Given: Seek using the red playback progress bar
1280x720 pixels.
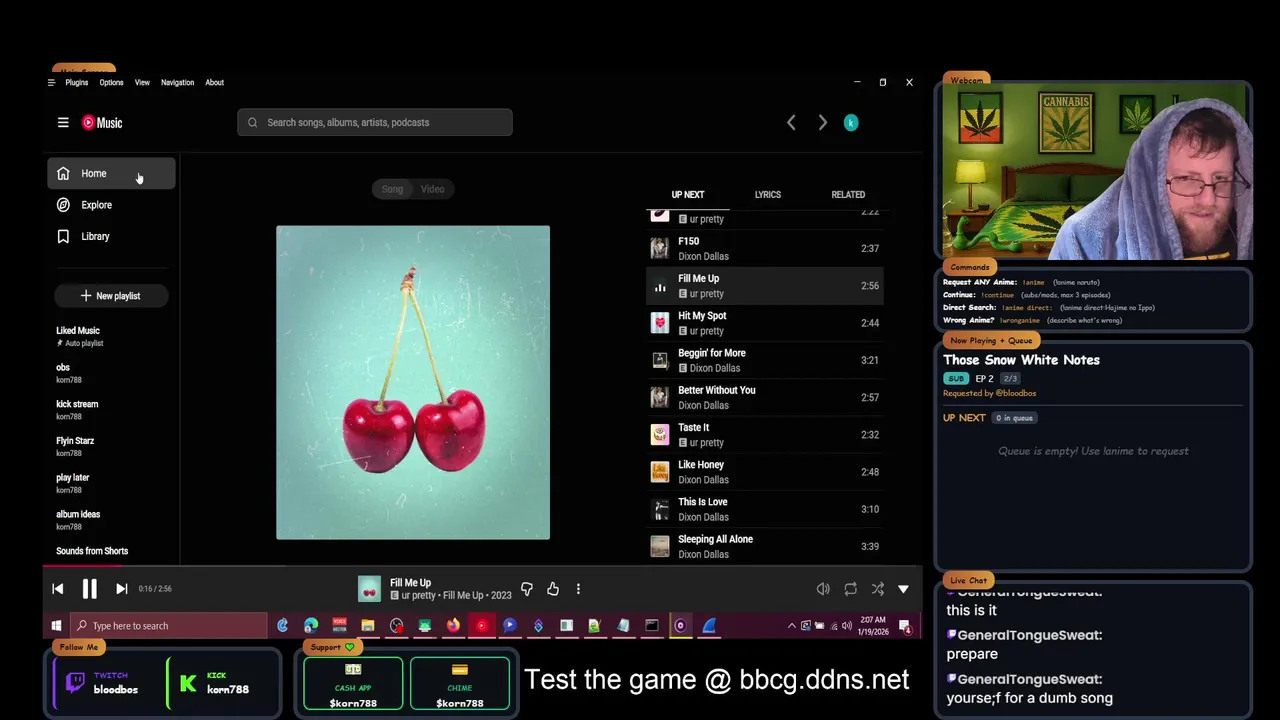Looking at the screenshot, I should tap(482, 566).
